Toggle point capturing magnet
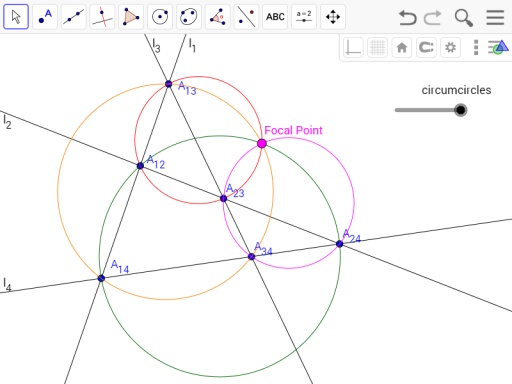This screenshot has height=384, width=512. tap(426, 47)
